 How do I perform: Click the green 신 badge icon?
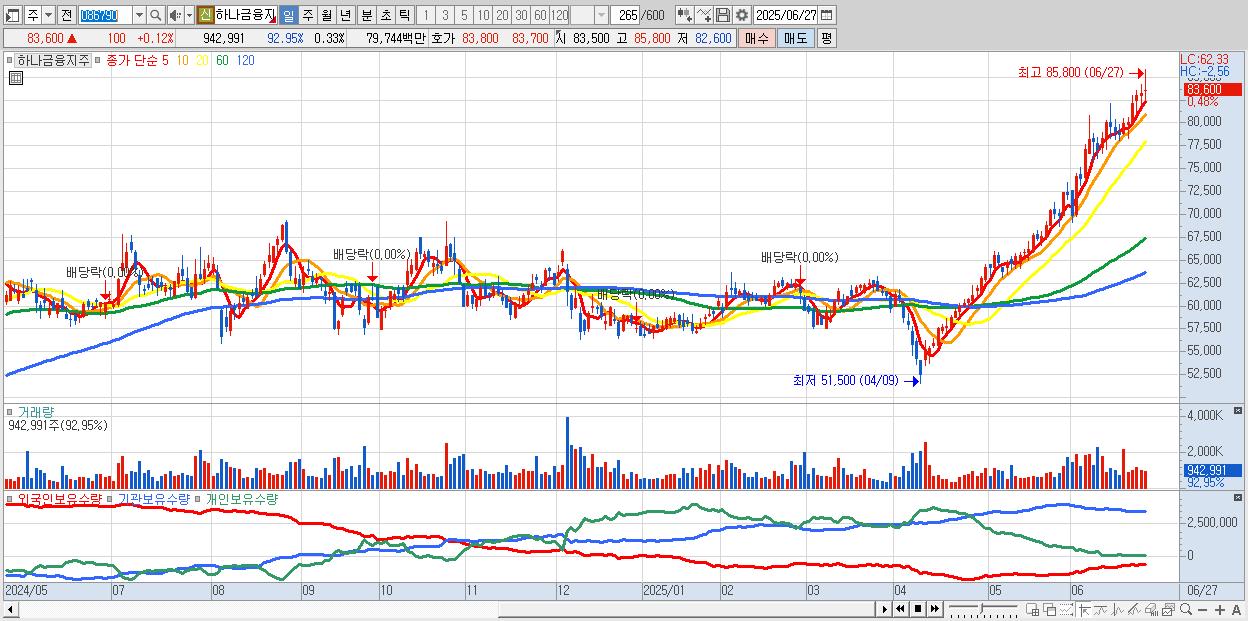click(204, 15)
